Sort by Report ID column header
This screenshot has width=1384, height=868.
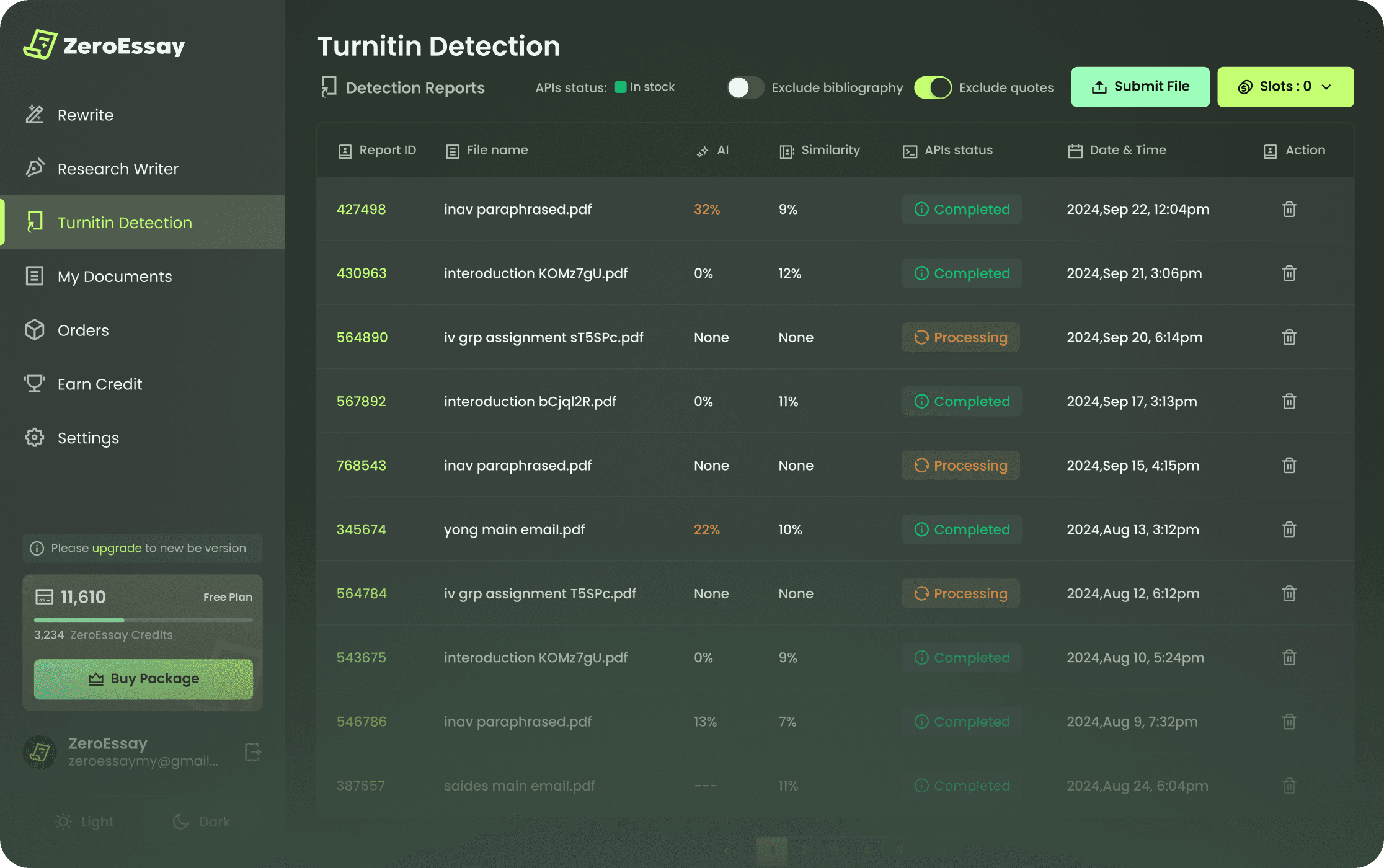(377, 151)
